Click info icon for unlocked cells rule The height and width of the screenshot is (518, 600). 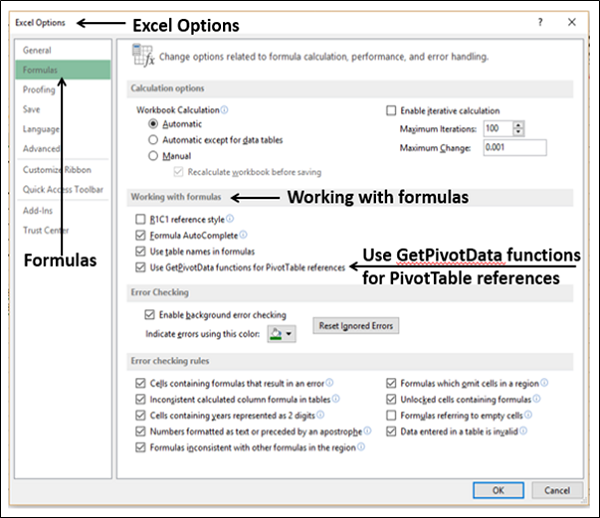[537, 399]
